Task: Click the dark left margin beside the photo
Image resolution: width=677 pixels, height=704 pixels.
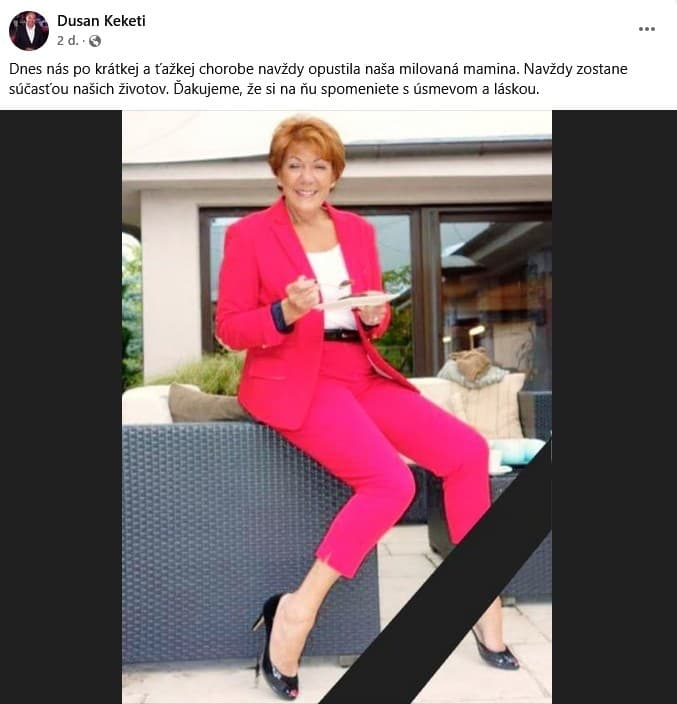Action: coord(61,407)
